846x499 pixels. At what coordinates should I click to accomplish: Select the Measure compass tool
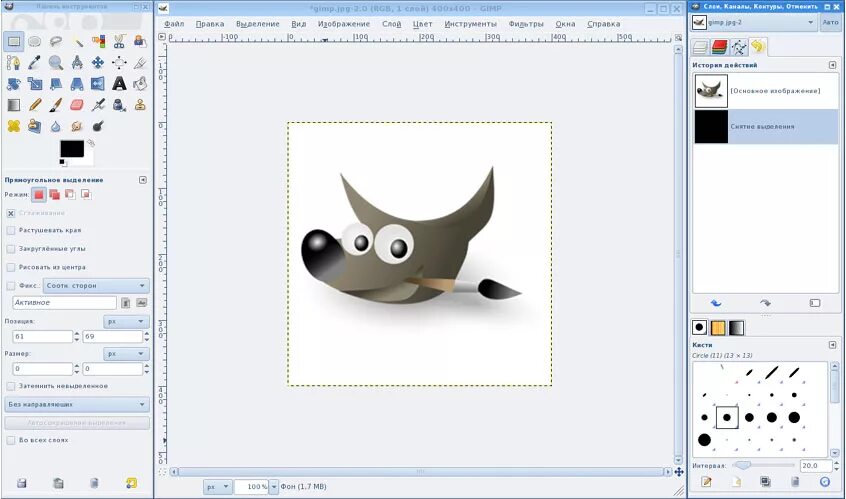77,63
